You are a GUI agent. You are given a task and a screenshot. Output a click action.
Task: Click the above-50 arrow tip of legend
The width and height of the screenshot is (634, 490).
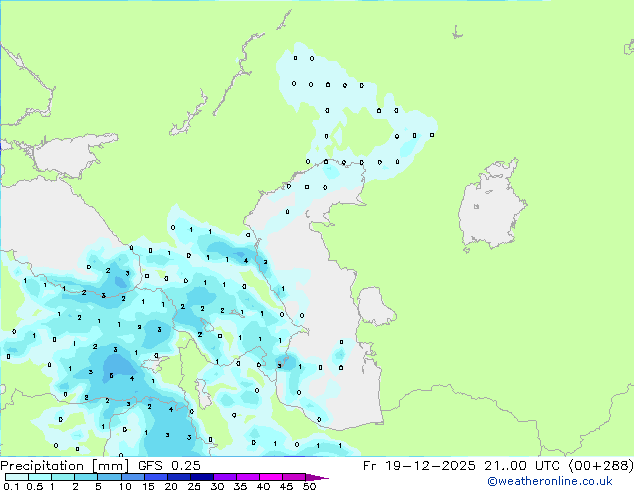317,477
